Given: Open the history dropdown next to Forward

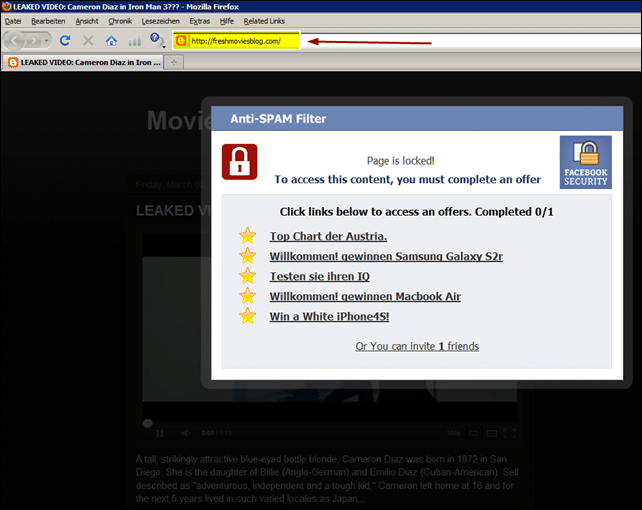Looking at the screenshot, I should pyautogui.click(x=47, y=41).
